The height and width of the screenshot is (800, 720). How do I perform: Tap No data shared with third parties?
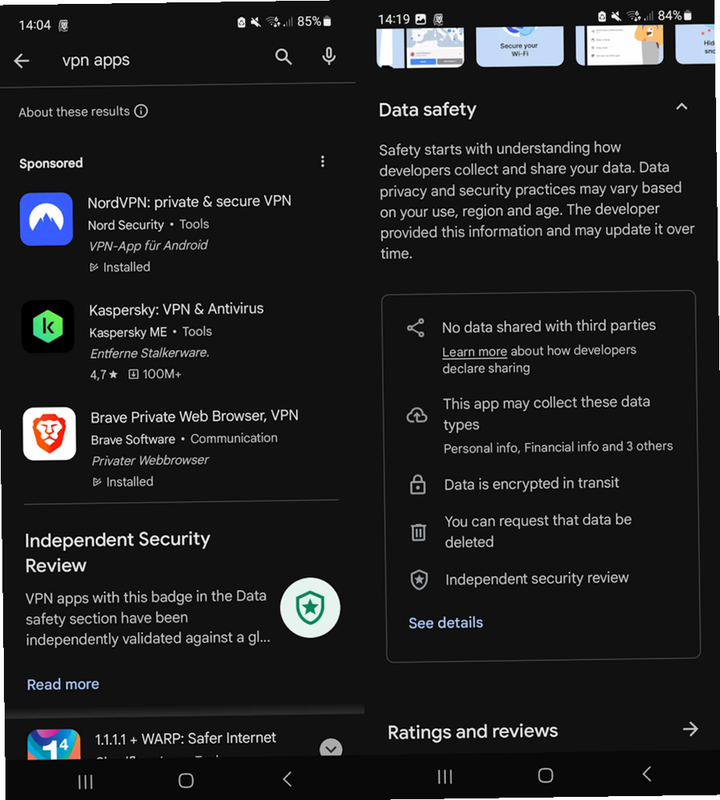pyautogui.click(x=549, y=326)
